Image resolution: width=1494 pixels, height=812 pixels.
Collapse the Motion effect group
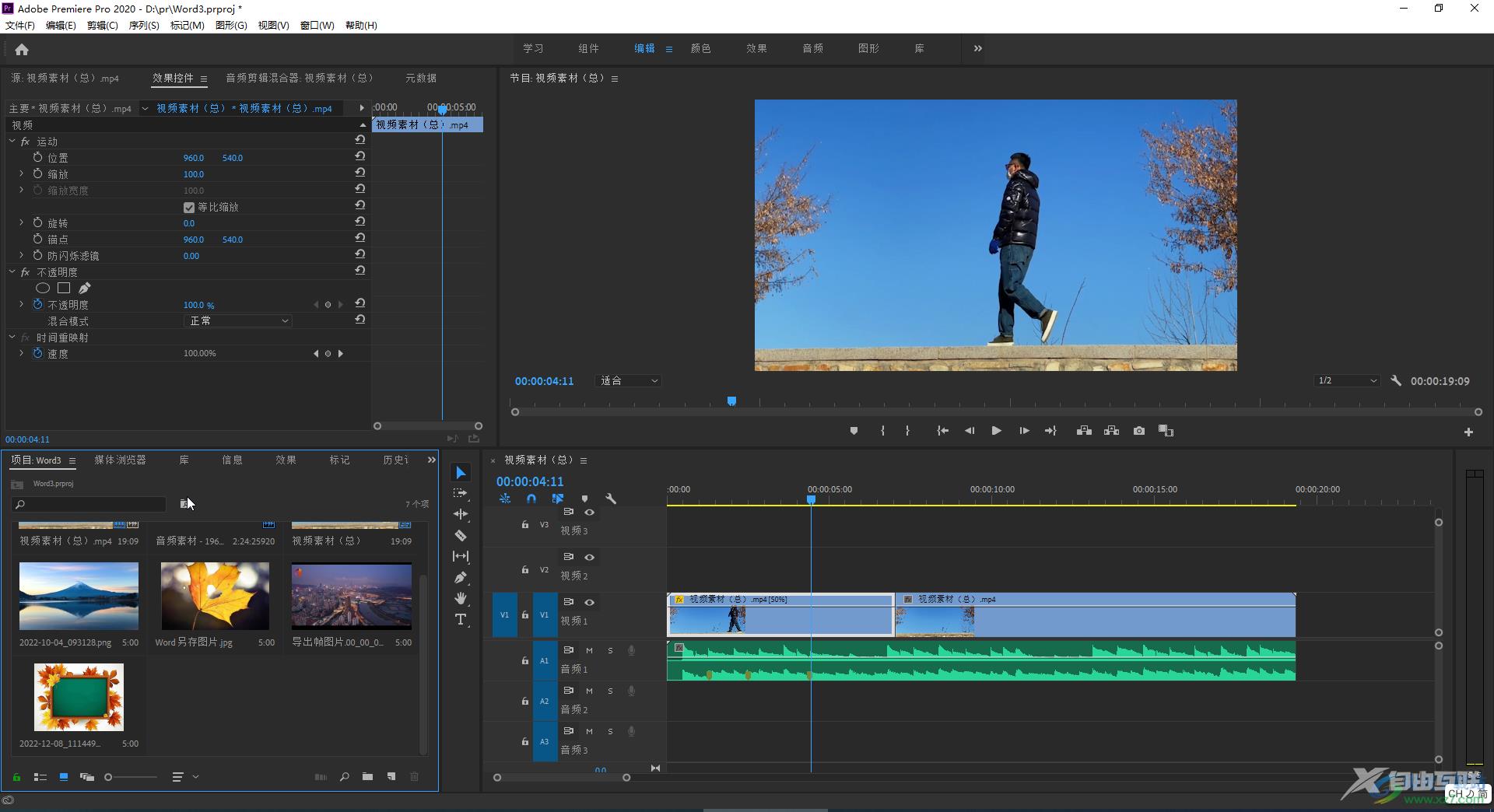pos(12,141)
